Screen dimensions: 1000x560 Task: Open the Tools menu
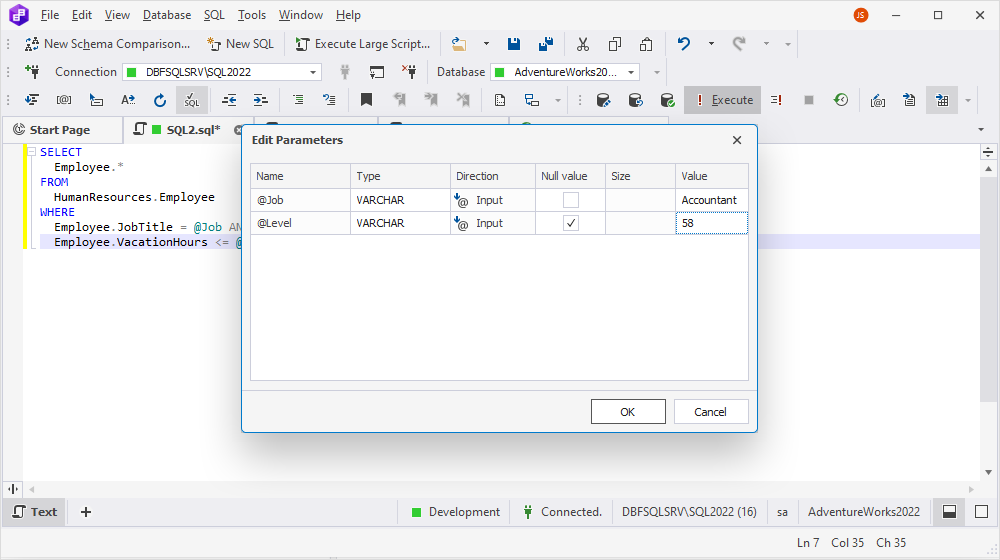tap(252, 15)
